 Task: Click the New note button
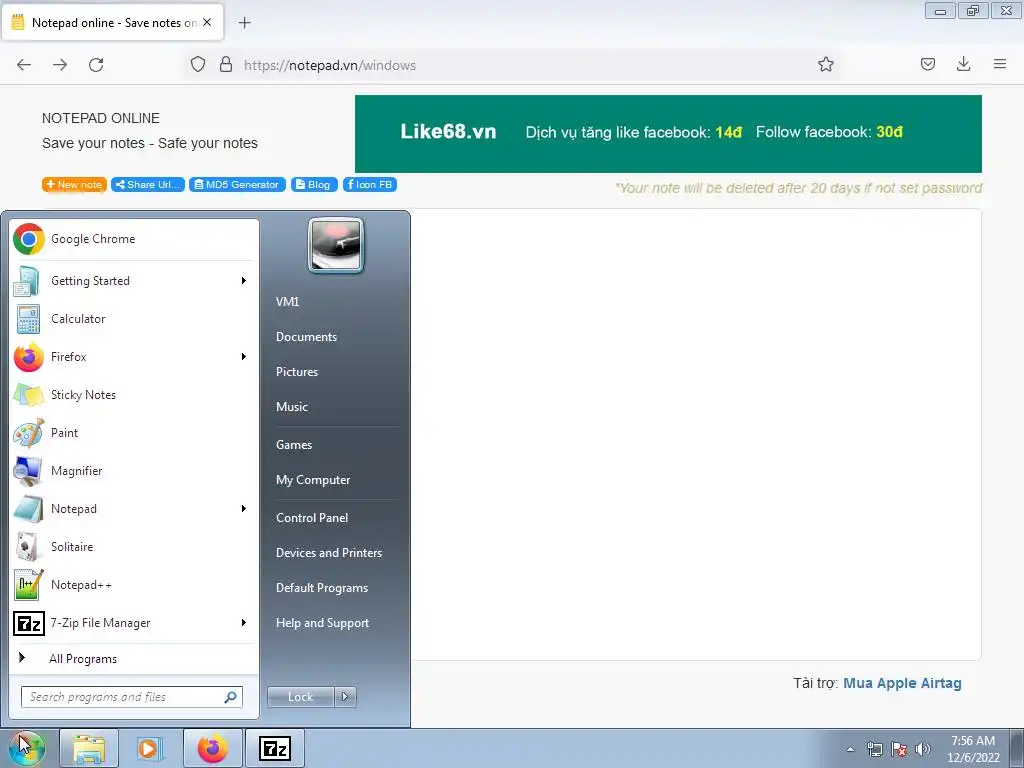pyautogui.click(x=74, y=185)
